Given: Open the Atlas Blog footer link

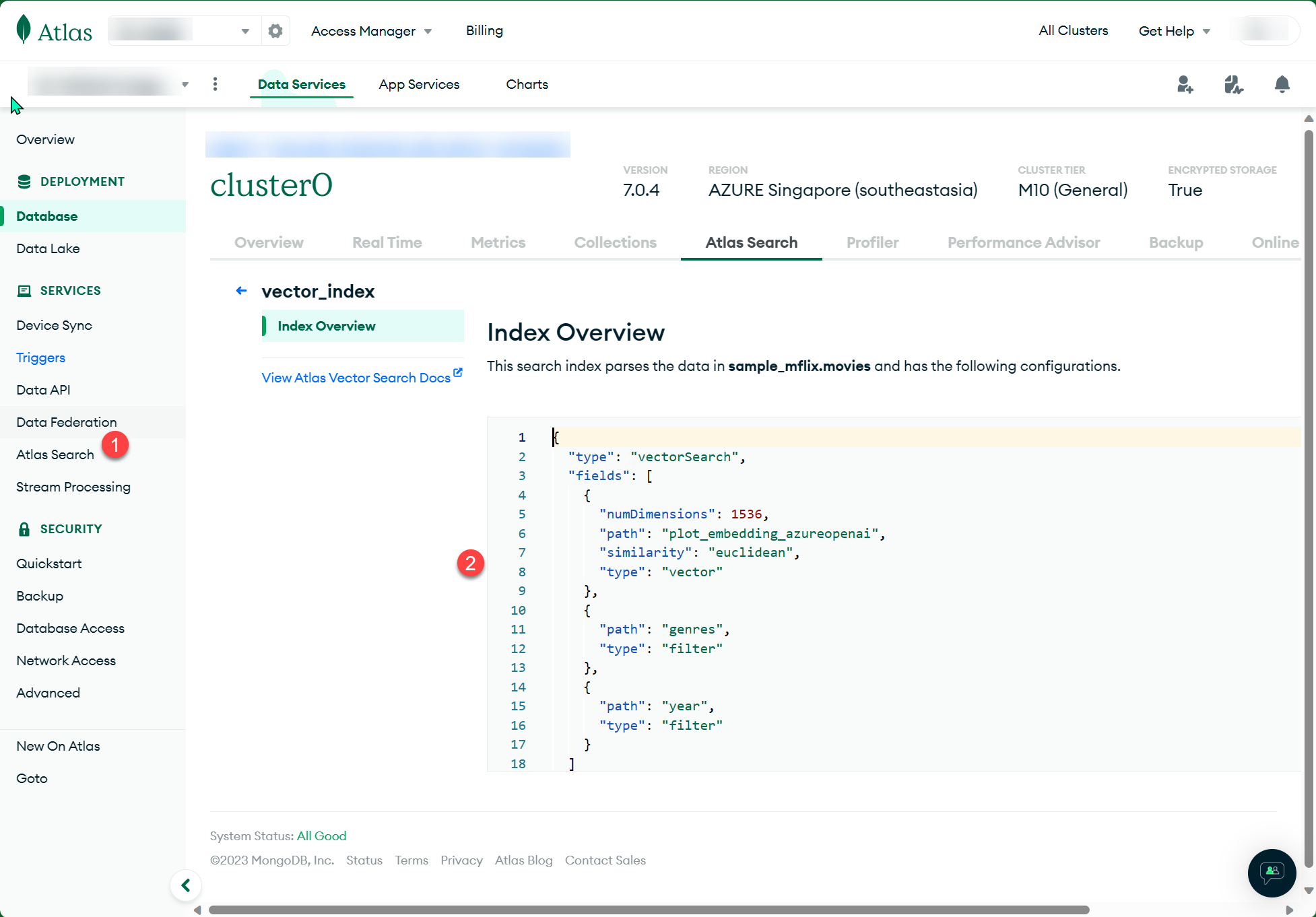Looking at the screenshot, I should point(523,860).
